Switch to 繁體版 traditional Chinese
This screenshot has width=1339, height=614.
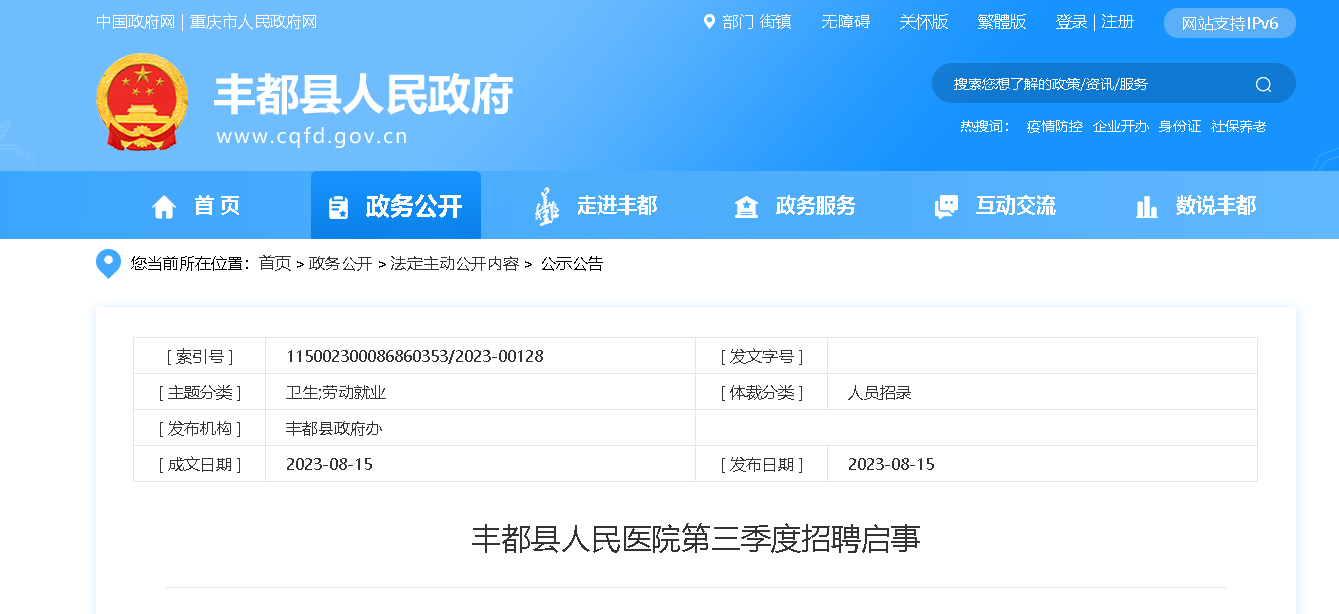pyautogui.click(x=1001, y=22)
